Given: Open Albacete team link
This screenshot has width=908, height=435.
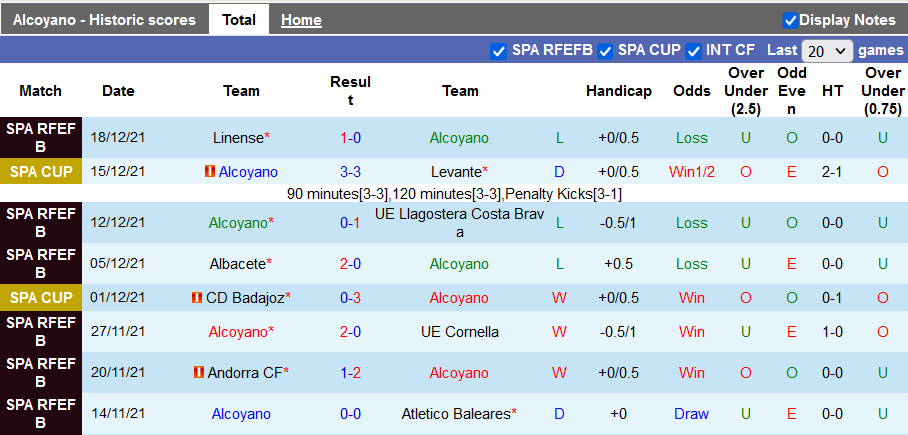Looking at the screenshot, I should [x=238, y=264].
